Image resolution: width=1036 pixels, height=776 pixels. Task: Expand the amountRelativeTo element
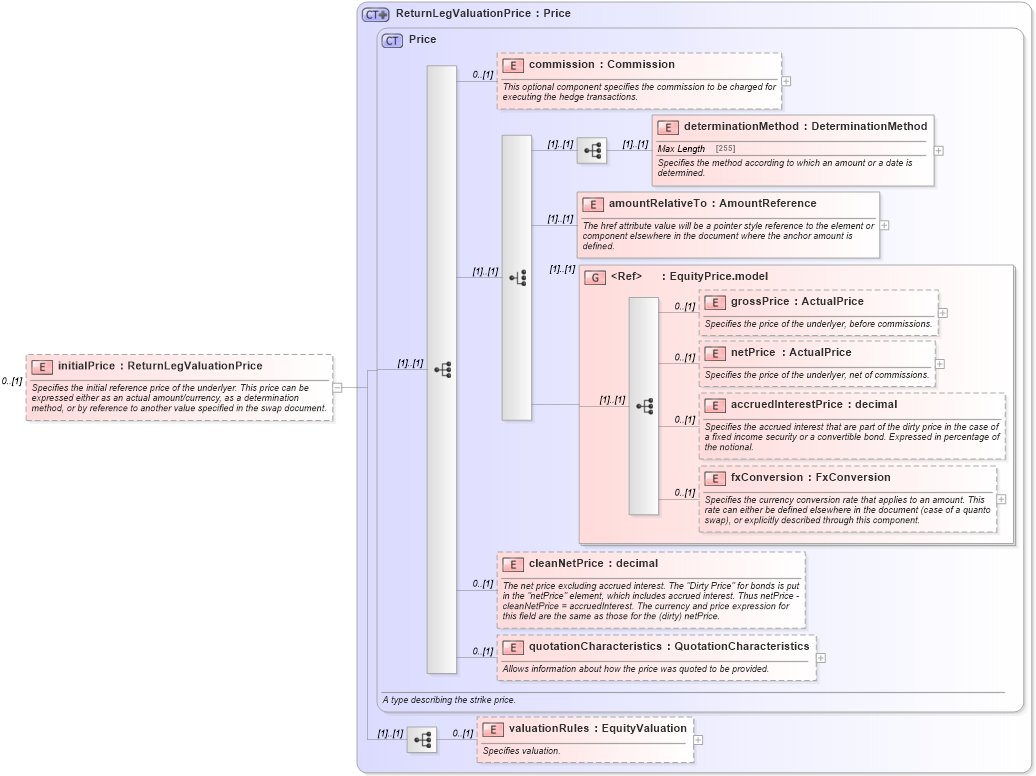click(884, 225)
